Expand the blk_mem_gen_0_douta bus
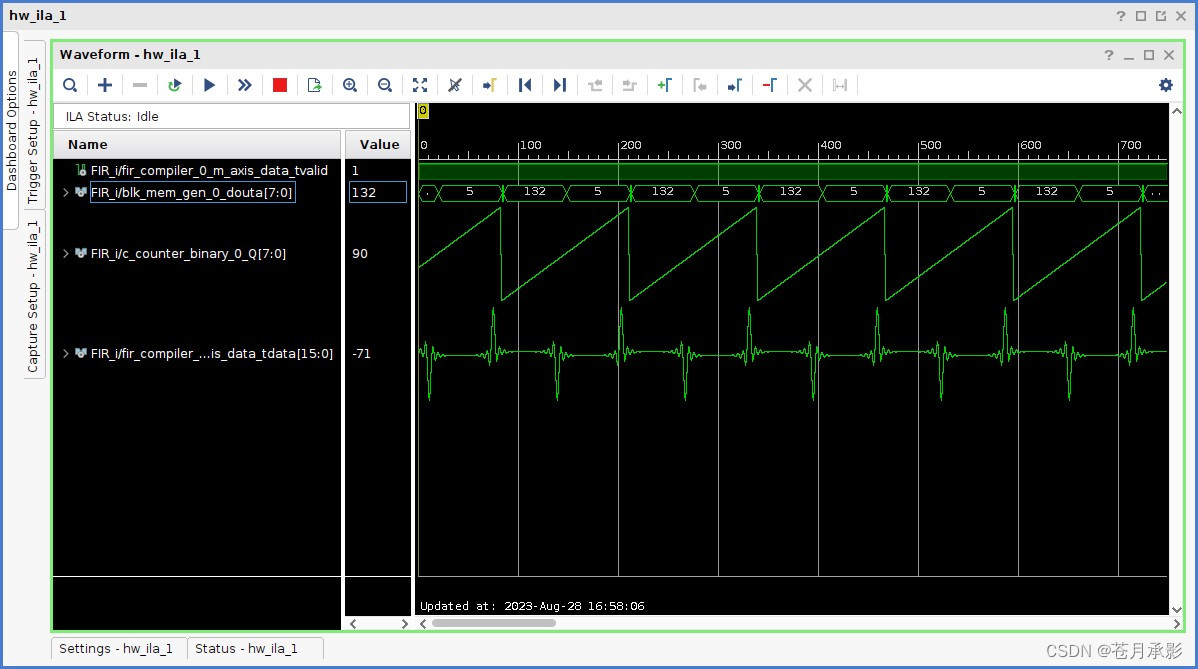The width and height of the screenshot is (1198, 669). pyautogui.click(x=66, y=192)
